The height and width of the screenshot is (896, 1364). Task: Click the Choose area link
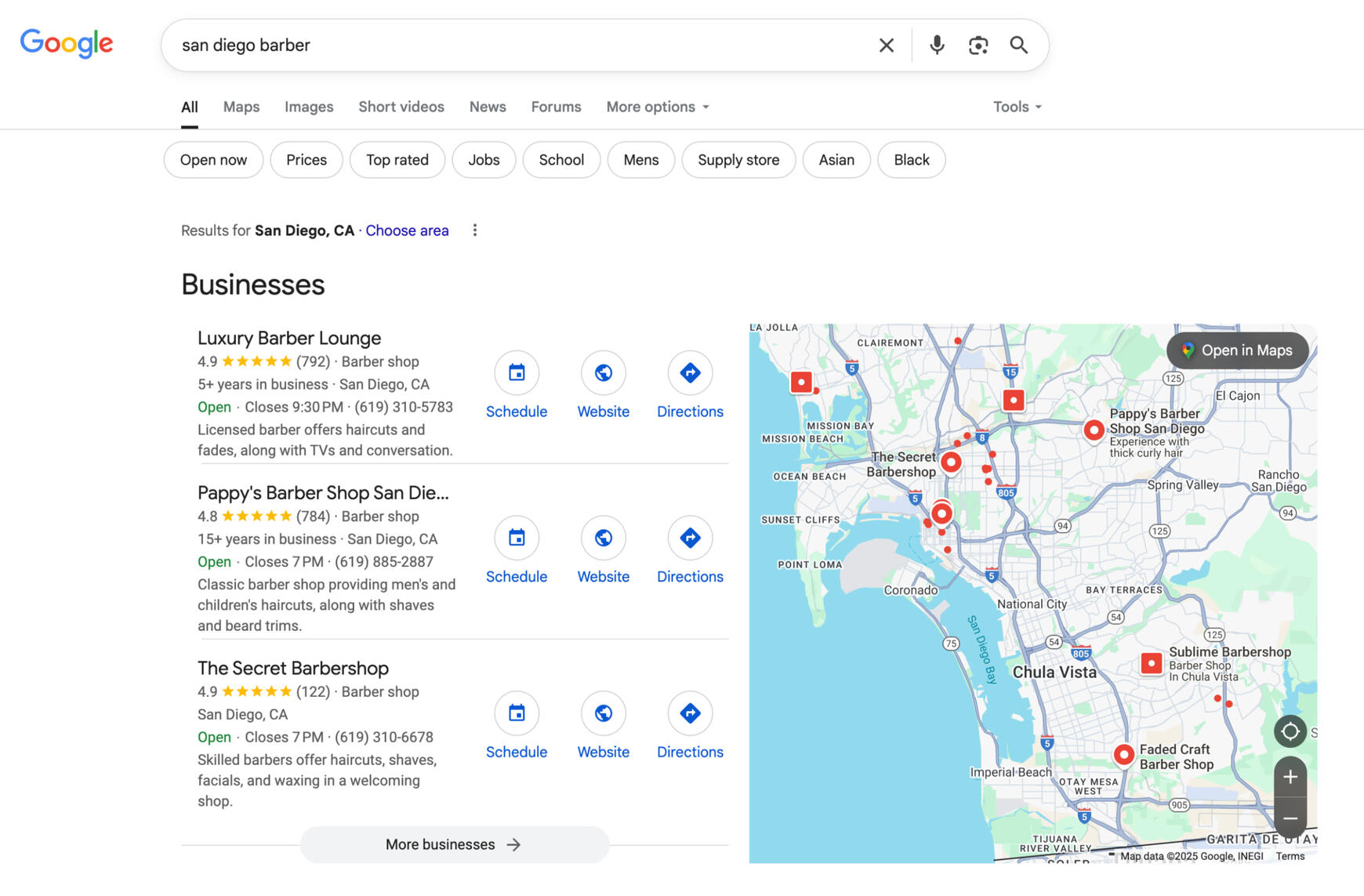pyautogui.click(x=407, y=230)
